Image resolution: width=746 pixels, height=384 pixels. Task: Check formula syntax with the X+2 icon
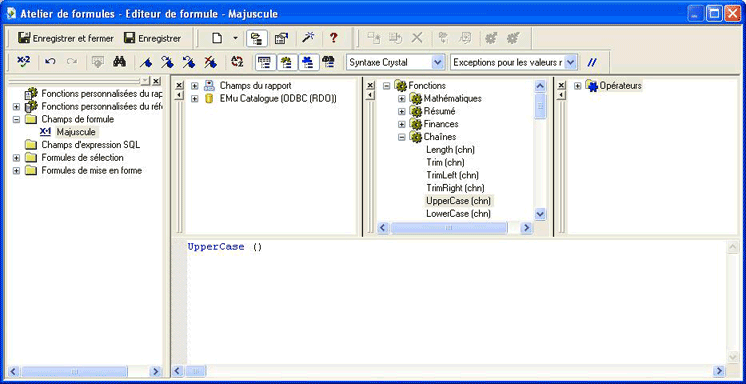23,62
